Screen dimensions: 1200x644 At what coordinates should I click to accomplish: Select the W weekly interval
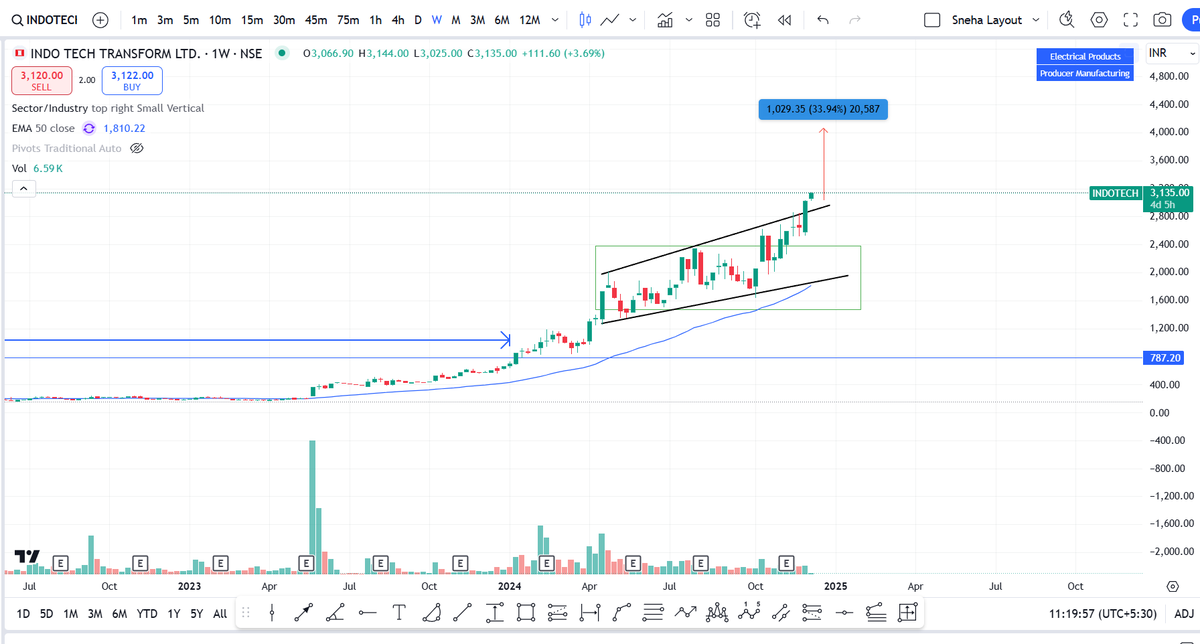(x=437, y=20)
